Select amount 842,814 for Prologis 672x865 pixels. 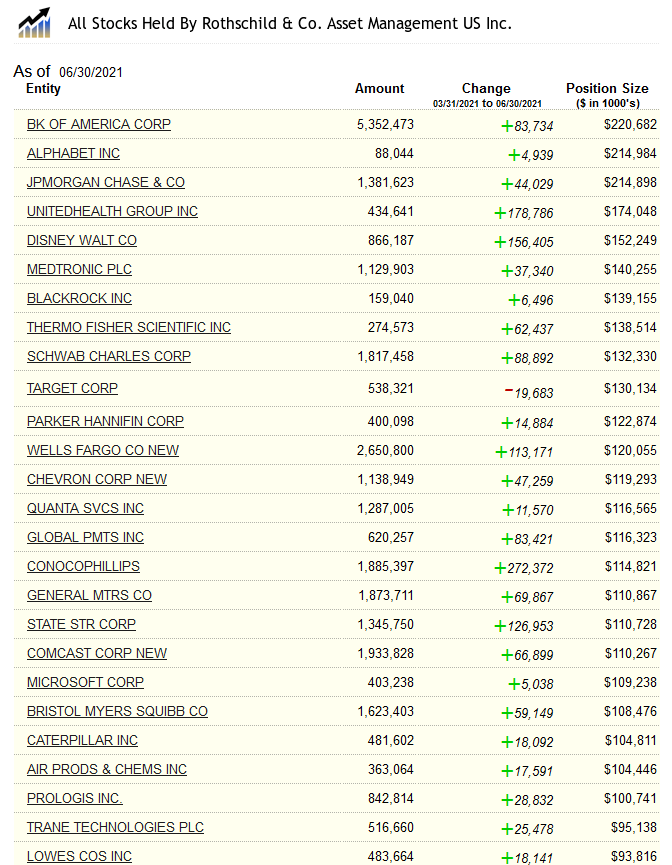click(391, 798)
